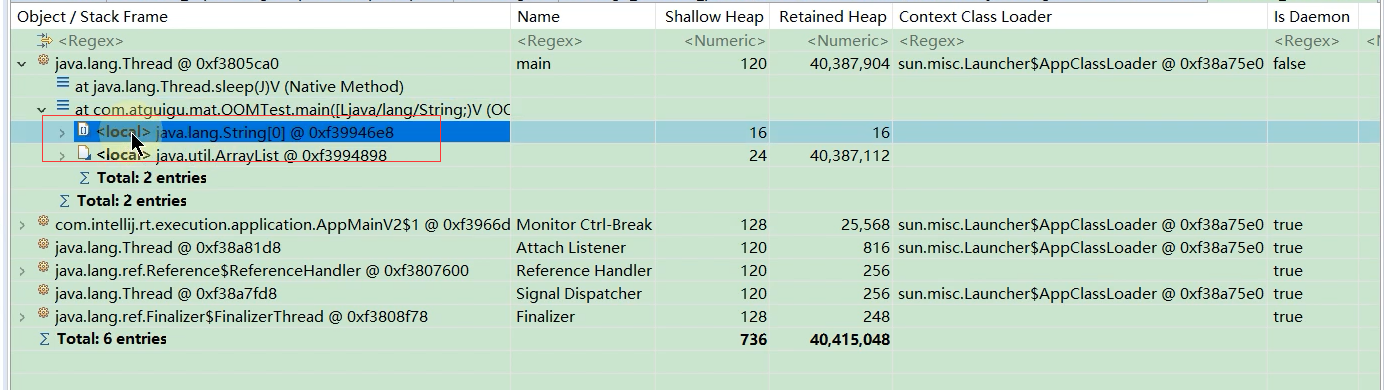Click thread icon of Thread @ 0xf38a7fd8
This screenshot has height=390, width=1384.
(x=43, y=292)
